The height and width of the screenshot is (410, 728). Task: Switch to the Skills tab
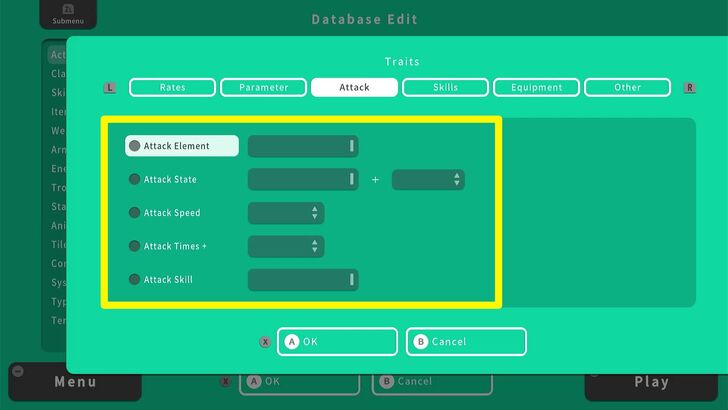pos(445,87)
